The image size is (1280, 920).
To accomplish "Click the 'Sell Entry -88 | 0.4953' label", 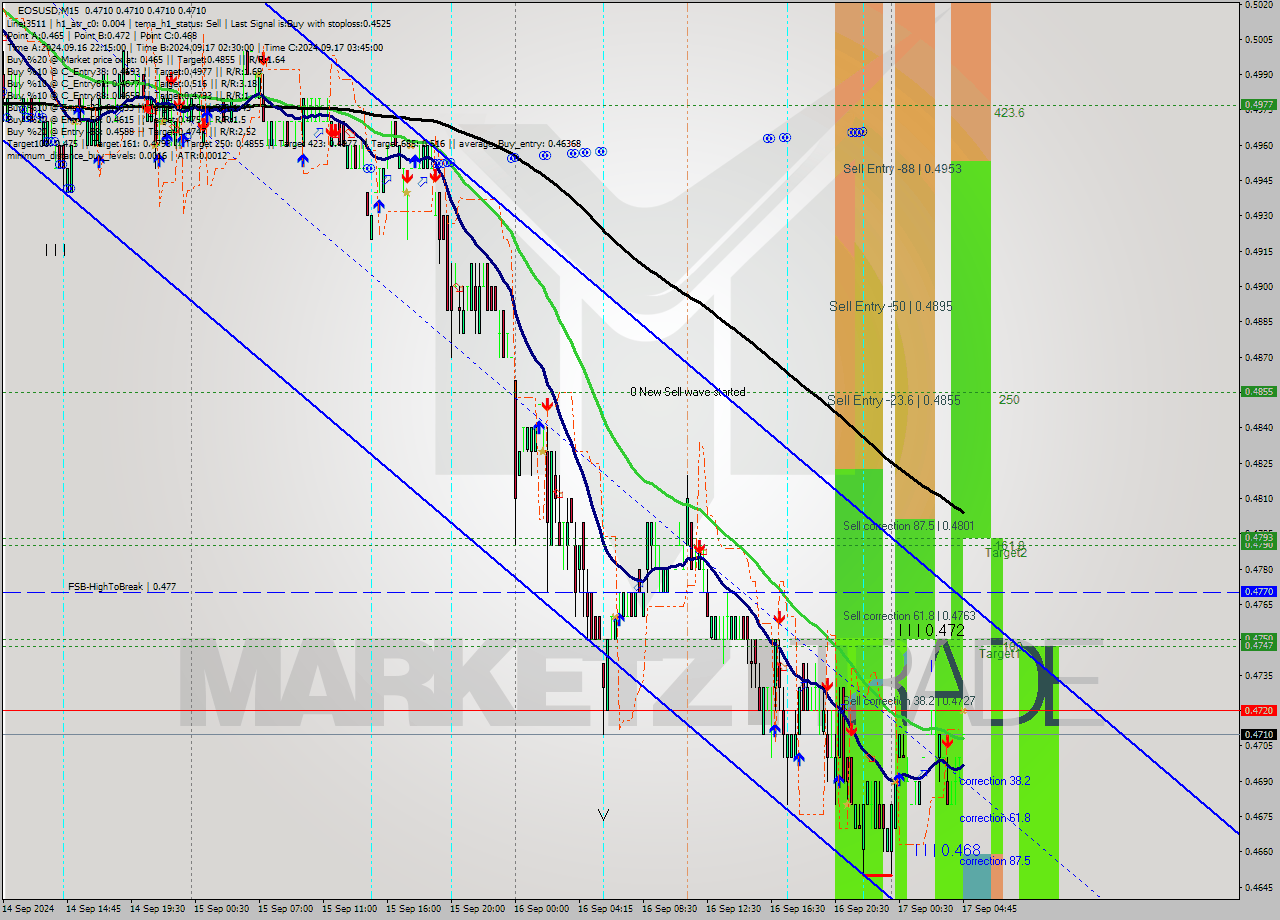I will coord(902,169).
